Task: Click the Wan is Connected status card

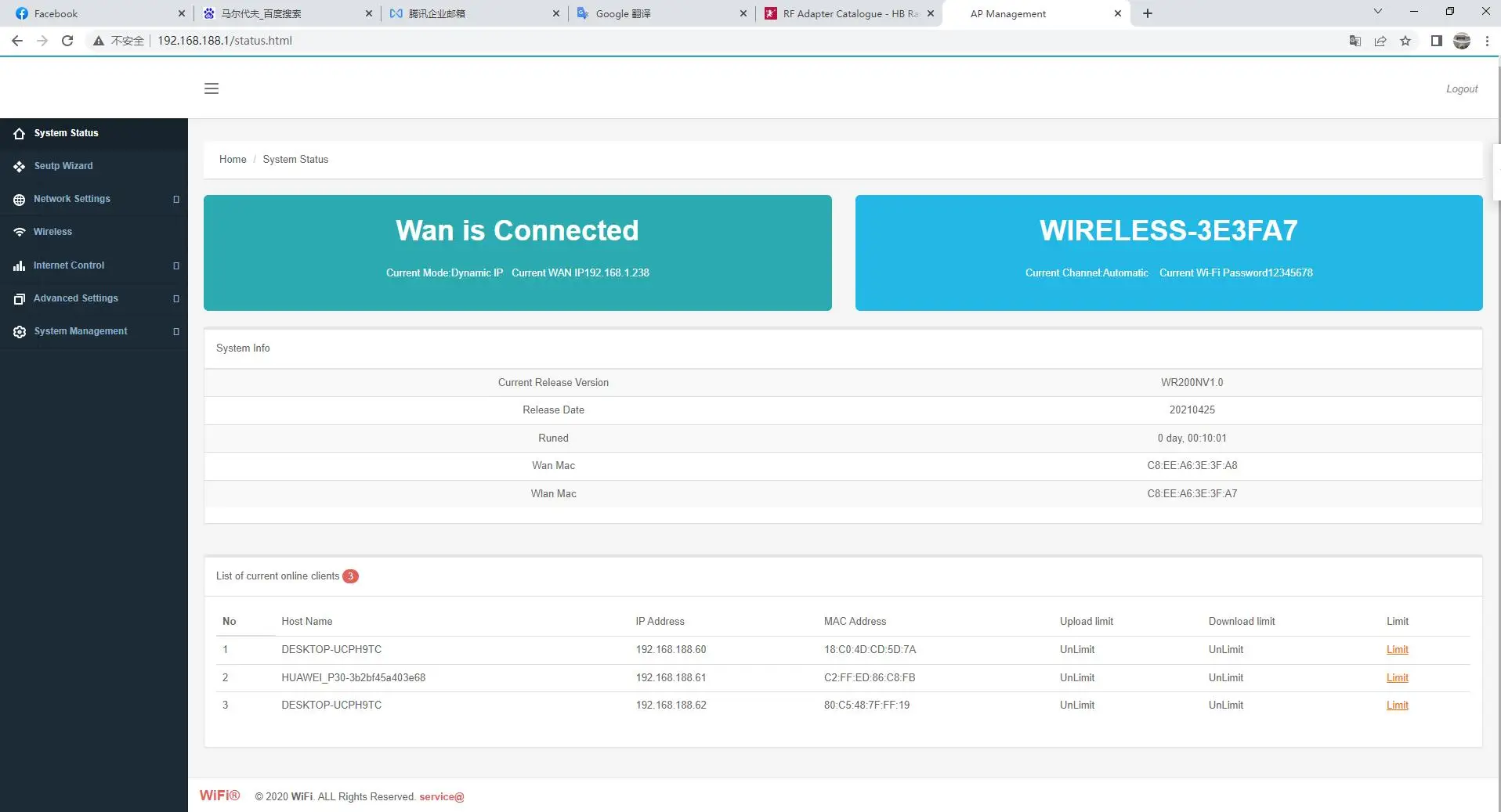Action: click(518, 253)
